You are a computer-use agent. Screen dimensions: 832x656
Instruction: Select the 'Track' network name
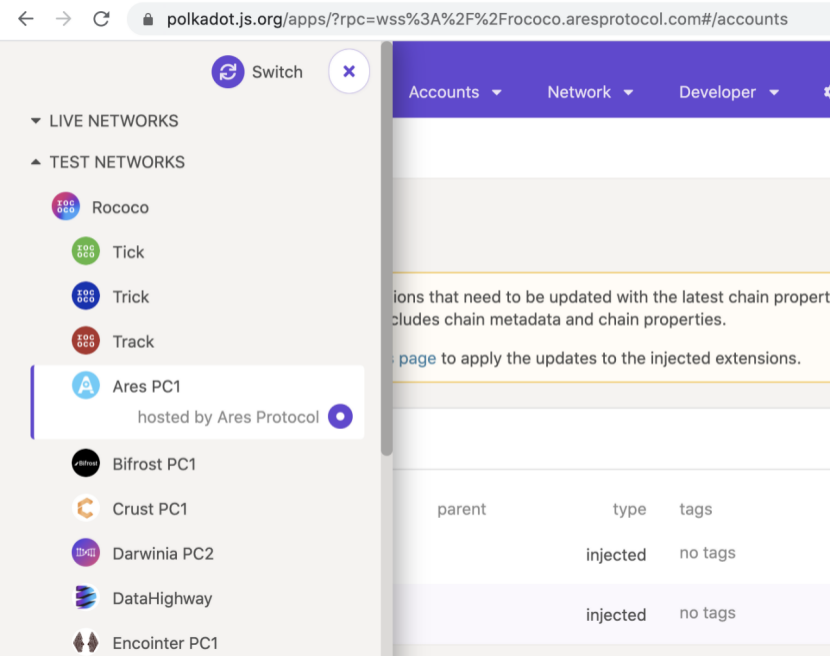tap(133, 341)
